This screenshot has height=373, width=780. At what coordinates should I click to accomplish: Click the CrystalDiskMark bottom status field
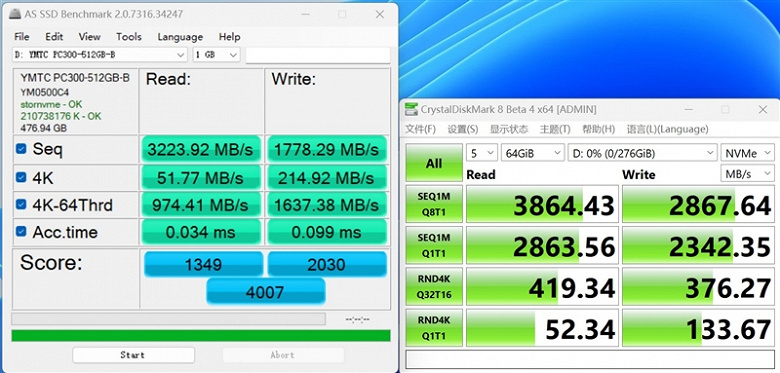(589, 359)
